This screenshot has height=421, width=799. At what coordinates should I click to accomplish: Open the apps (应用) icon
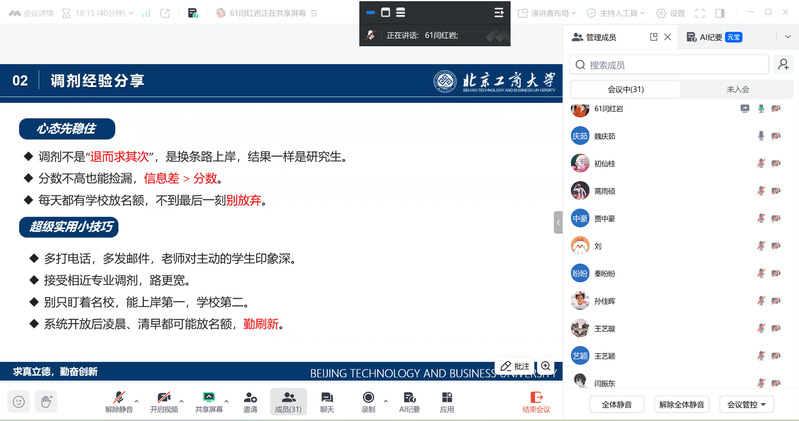pos(447,401)
